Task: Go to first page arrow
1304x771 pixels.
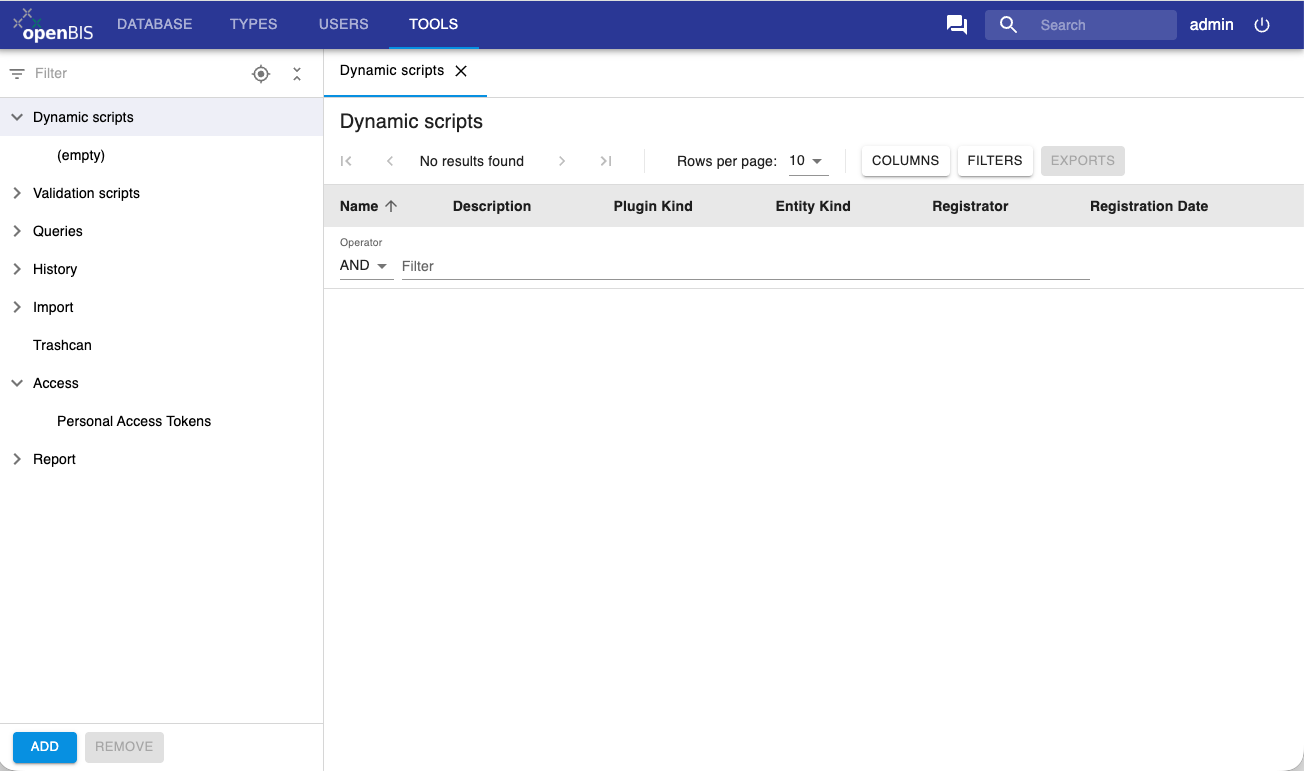Action: coord(347,161)
